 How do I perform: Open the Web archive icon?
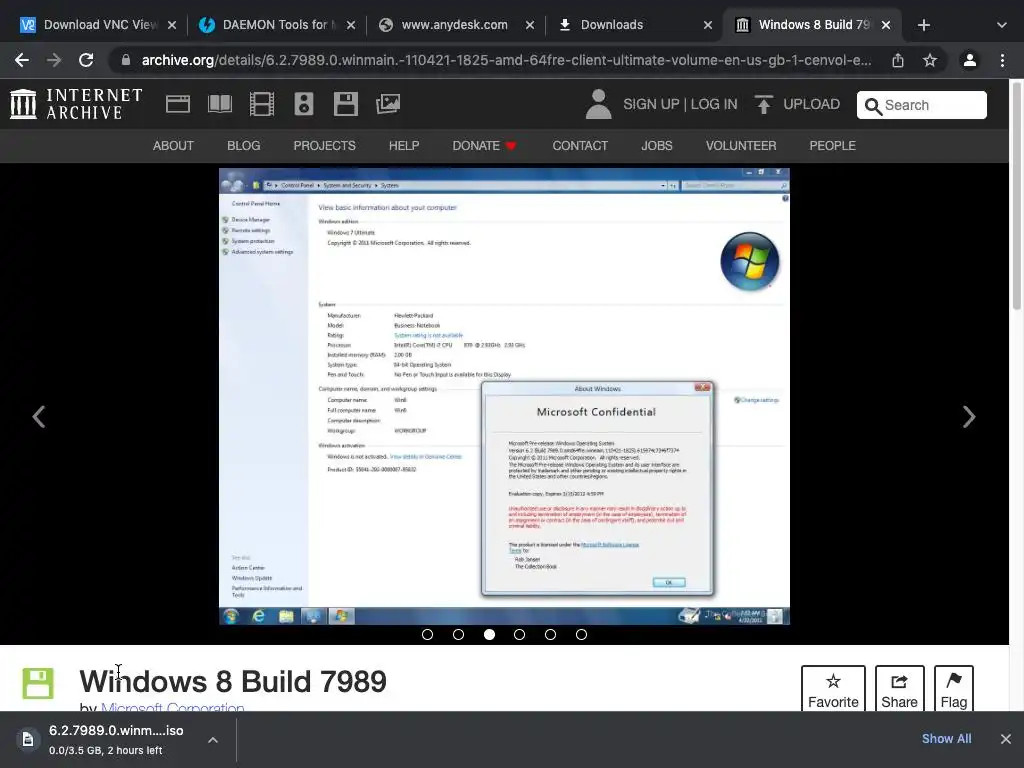click(178, 104)
